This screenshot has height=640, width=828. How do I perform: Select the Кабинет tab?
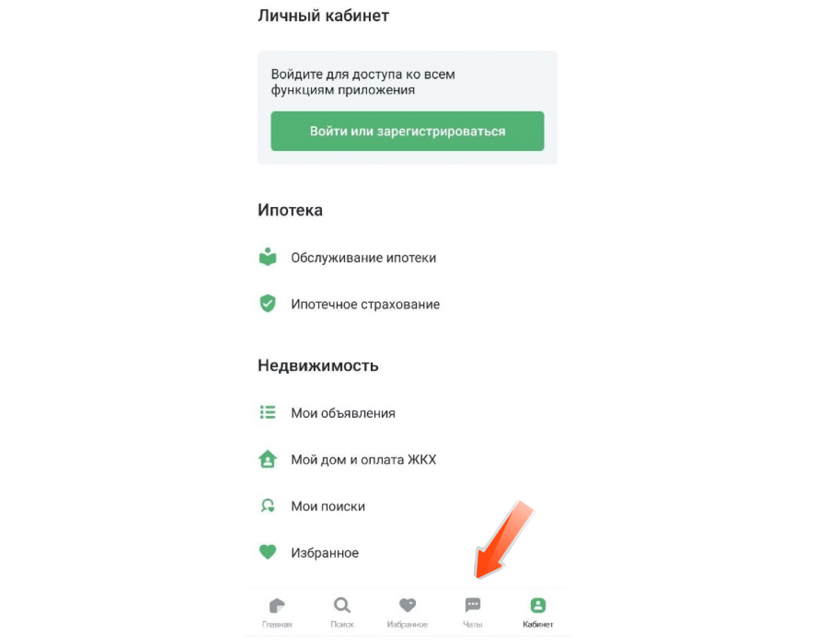(x=538, y=613)
